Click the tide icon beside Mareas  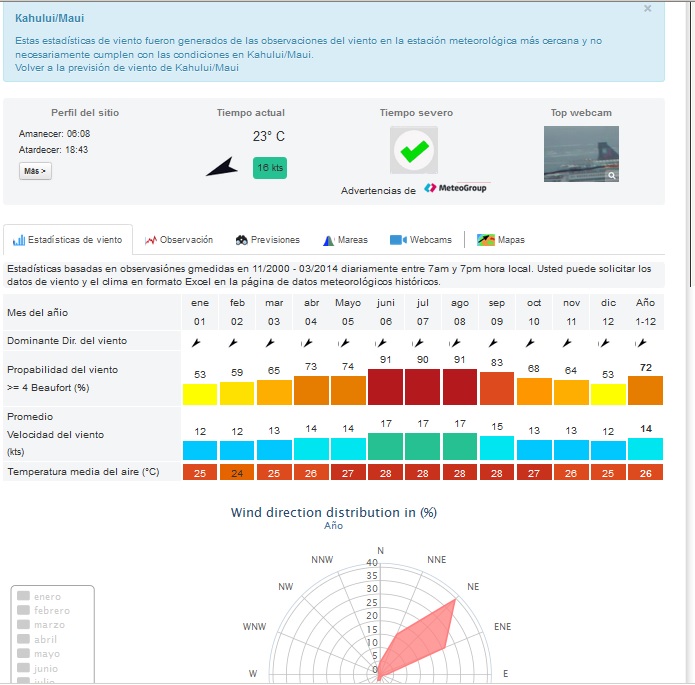click(328, 240)
